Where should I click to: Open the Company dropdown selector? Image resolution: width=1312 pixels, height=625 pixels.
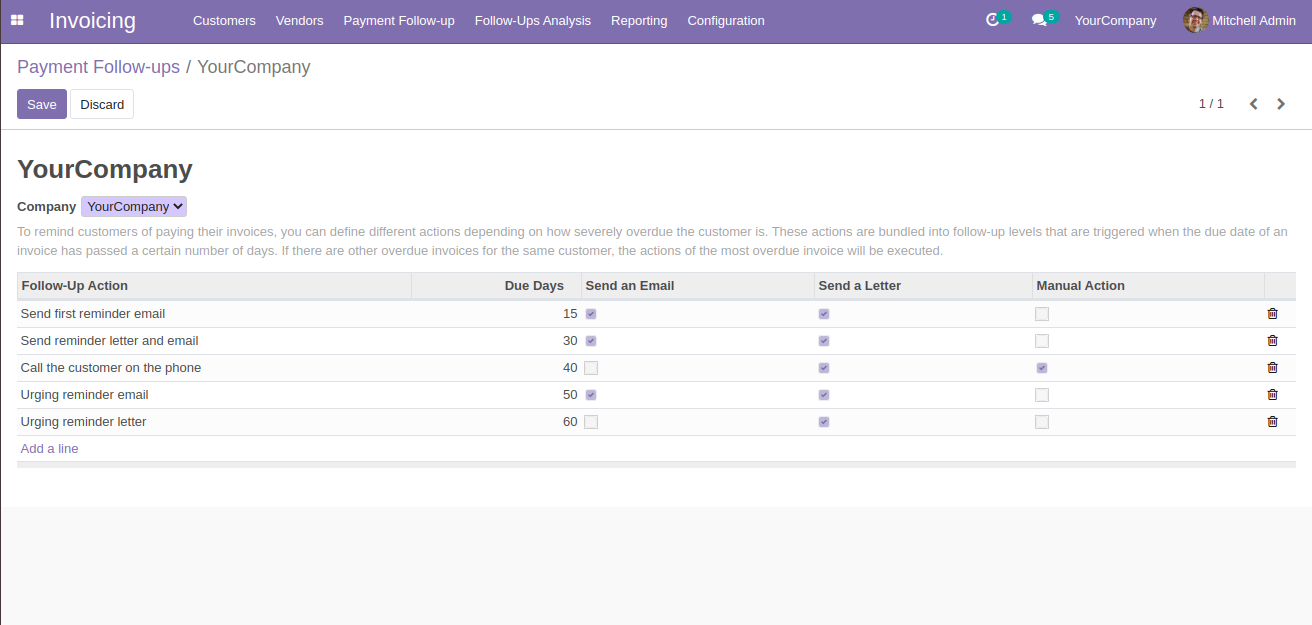pos(134,207)
